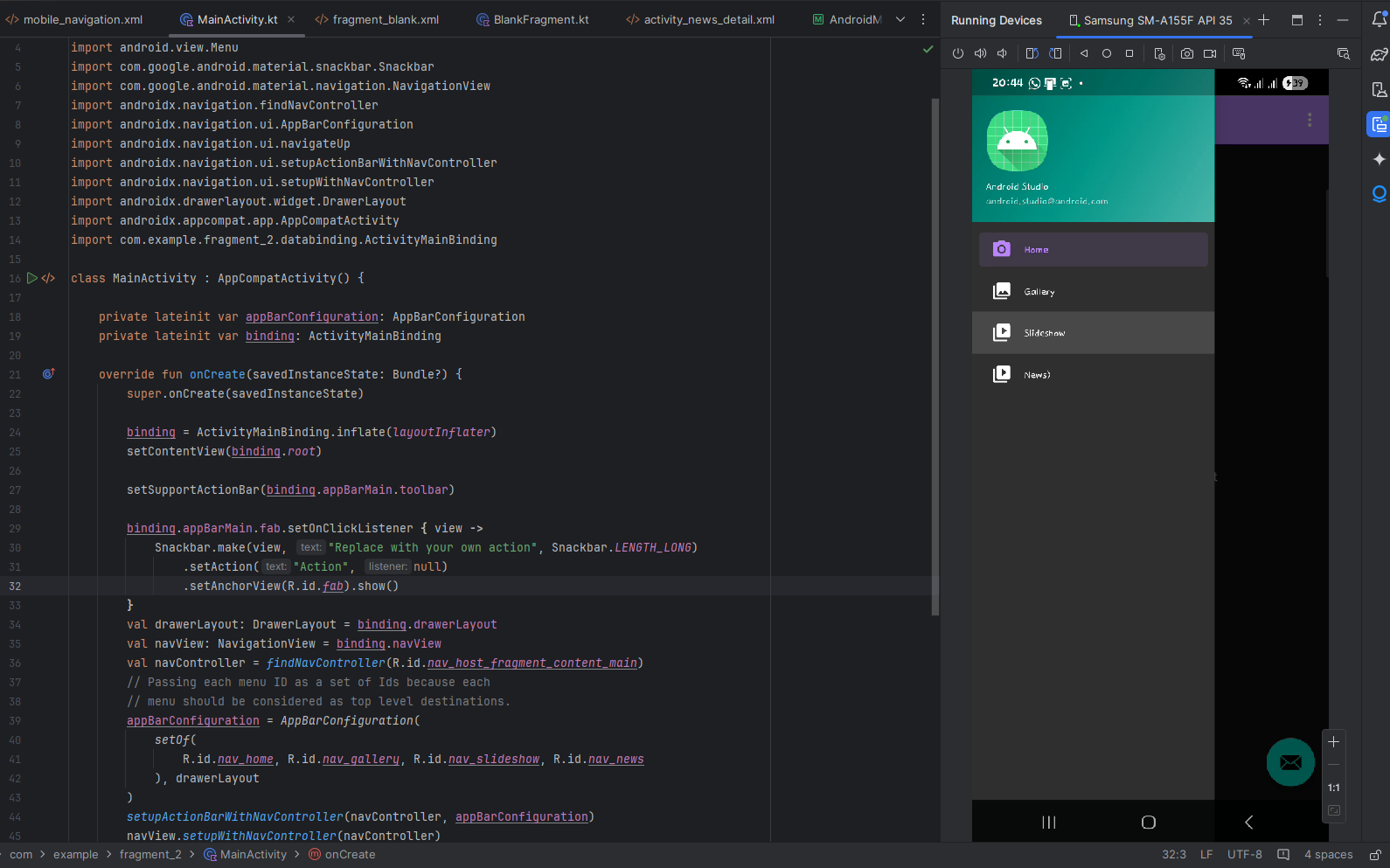
Task: Click the 'fragment_2' breadcrumb
Action: coord(150,855)
